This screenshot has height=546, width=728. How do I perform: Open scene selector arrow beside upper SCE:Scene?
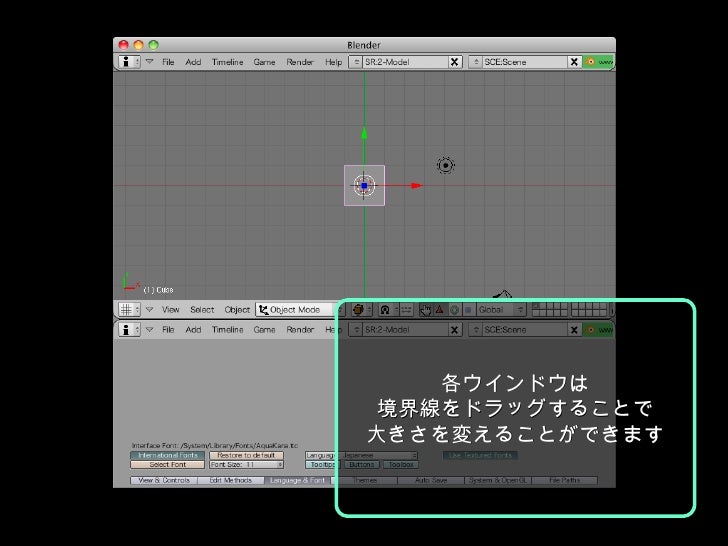click(x=476, y=62)
